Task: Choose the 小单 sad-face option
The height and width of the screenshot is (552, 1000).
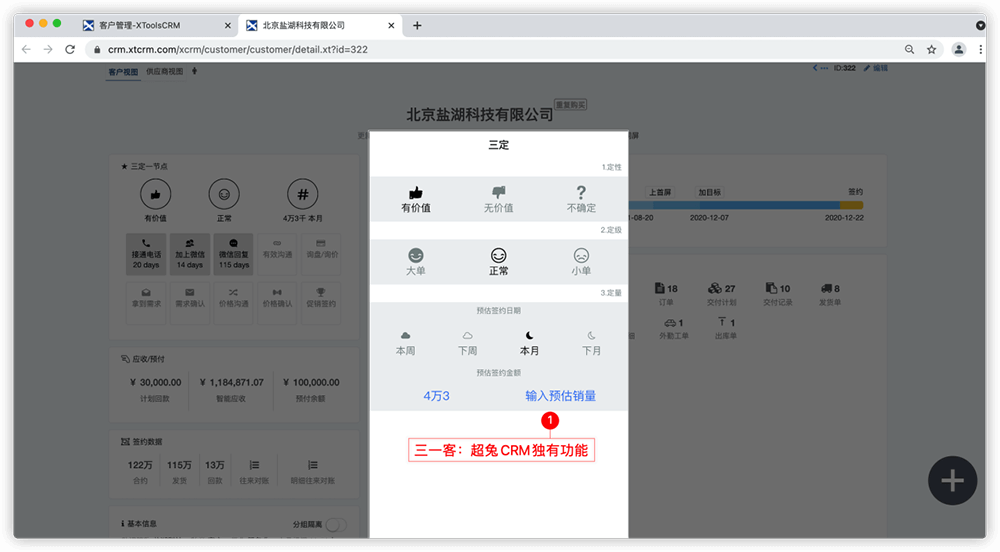Action: pos(581,262)
